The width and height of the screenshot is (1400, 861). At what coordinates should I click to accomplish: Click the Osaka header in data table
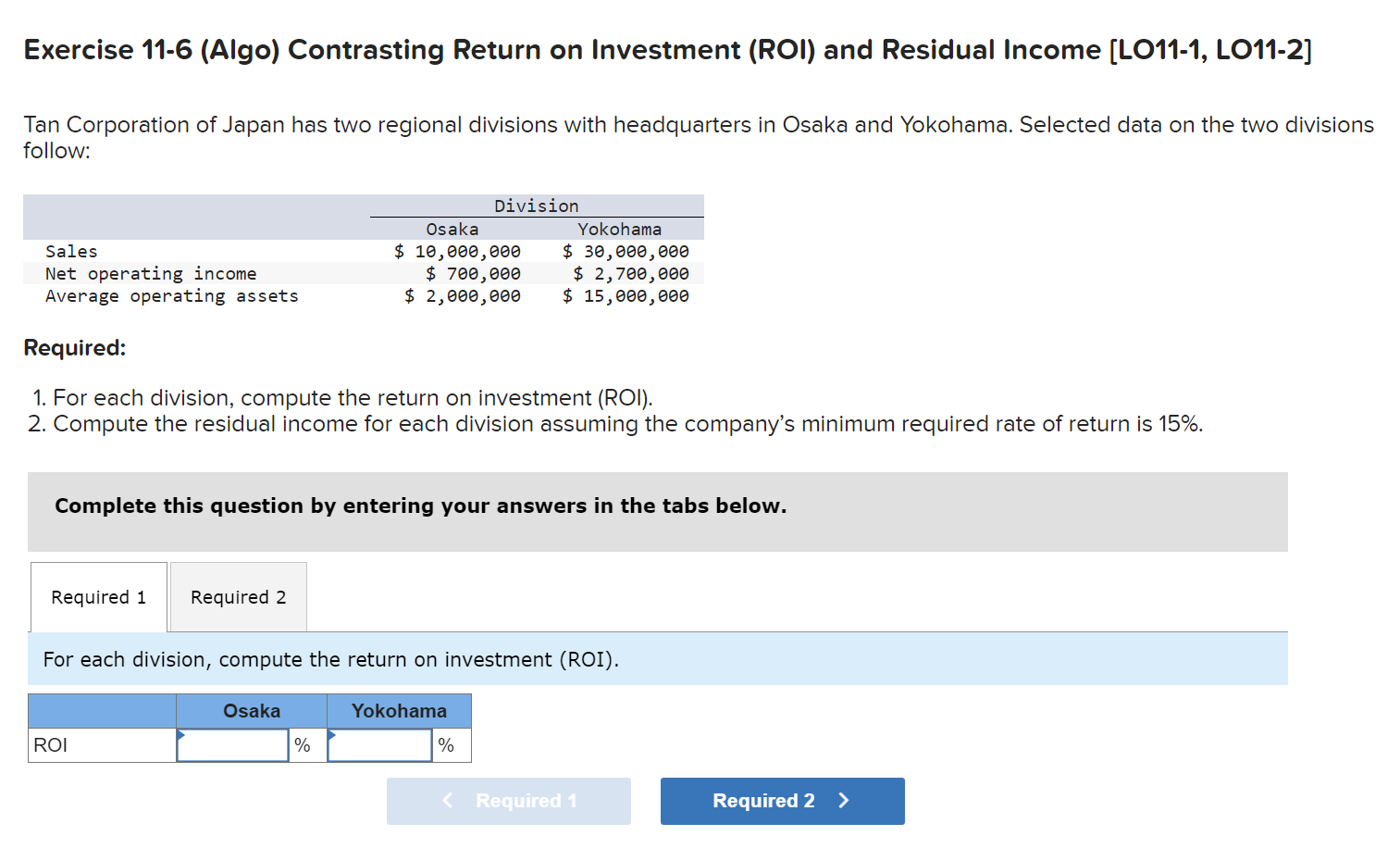click(452, 229)
